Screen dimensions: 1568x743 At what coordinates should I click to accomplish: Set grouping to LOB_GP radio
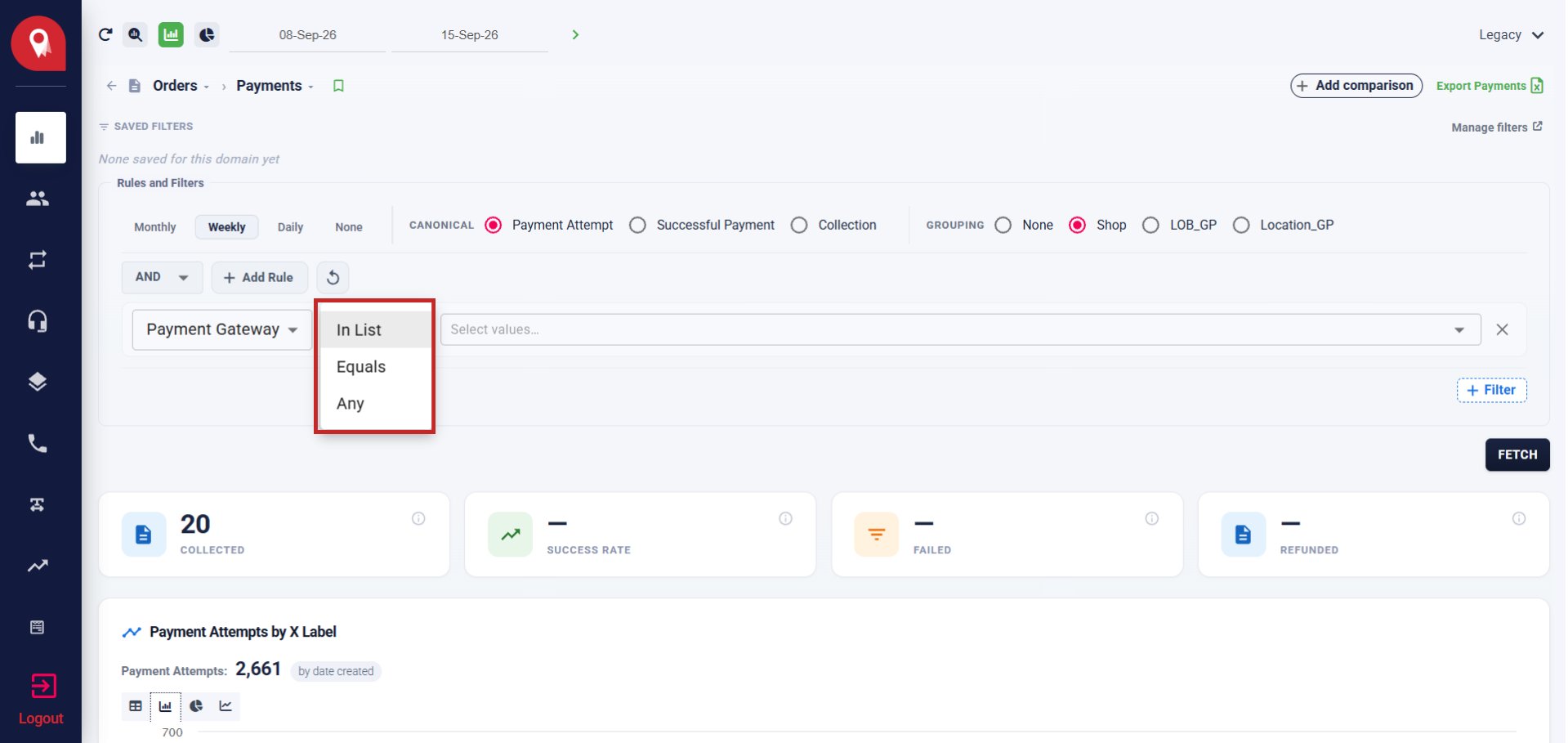[x=1150, y=225]
